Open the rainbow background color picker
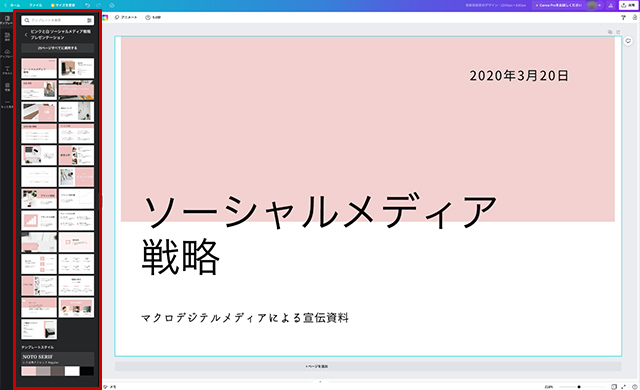Image resolution: width=640 pixels, height=390 pixels. click(105, 18)
